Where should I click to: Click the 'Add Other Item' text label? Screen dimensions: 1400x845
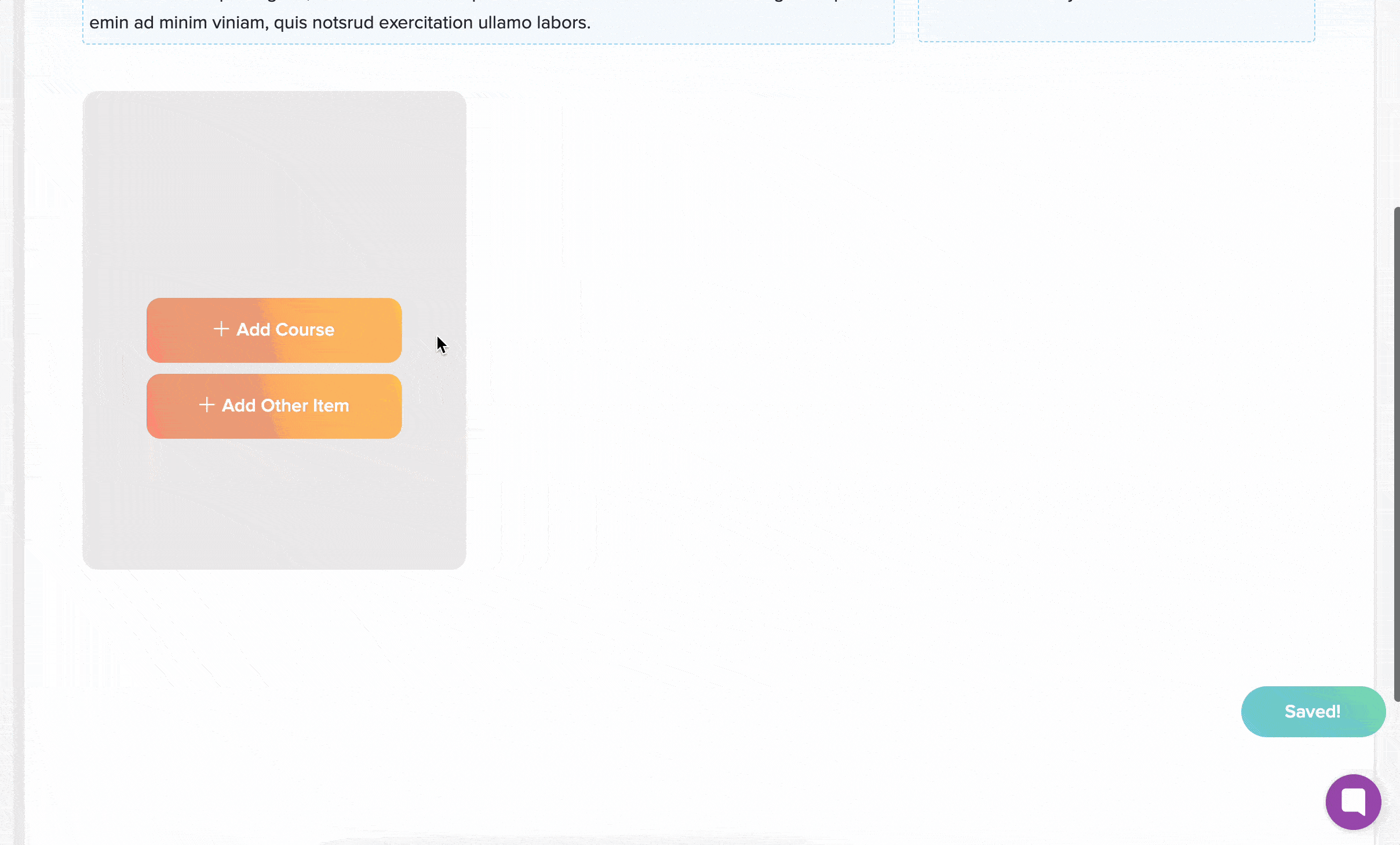click(285, 406)
